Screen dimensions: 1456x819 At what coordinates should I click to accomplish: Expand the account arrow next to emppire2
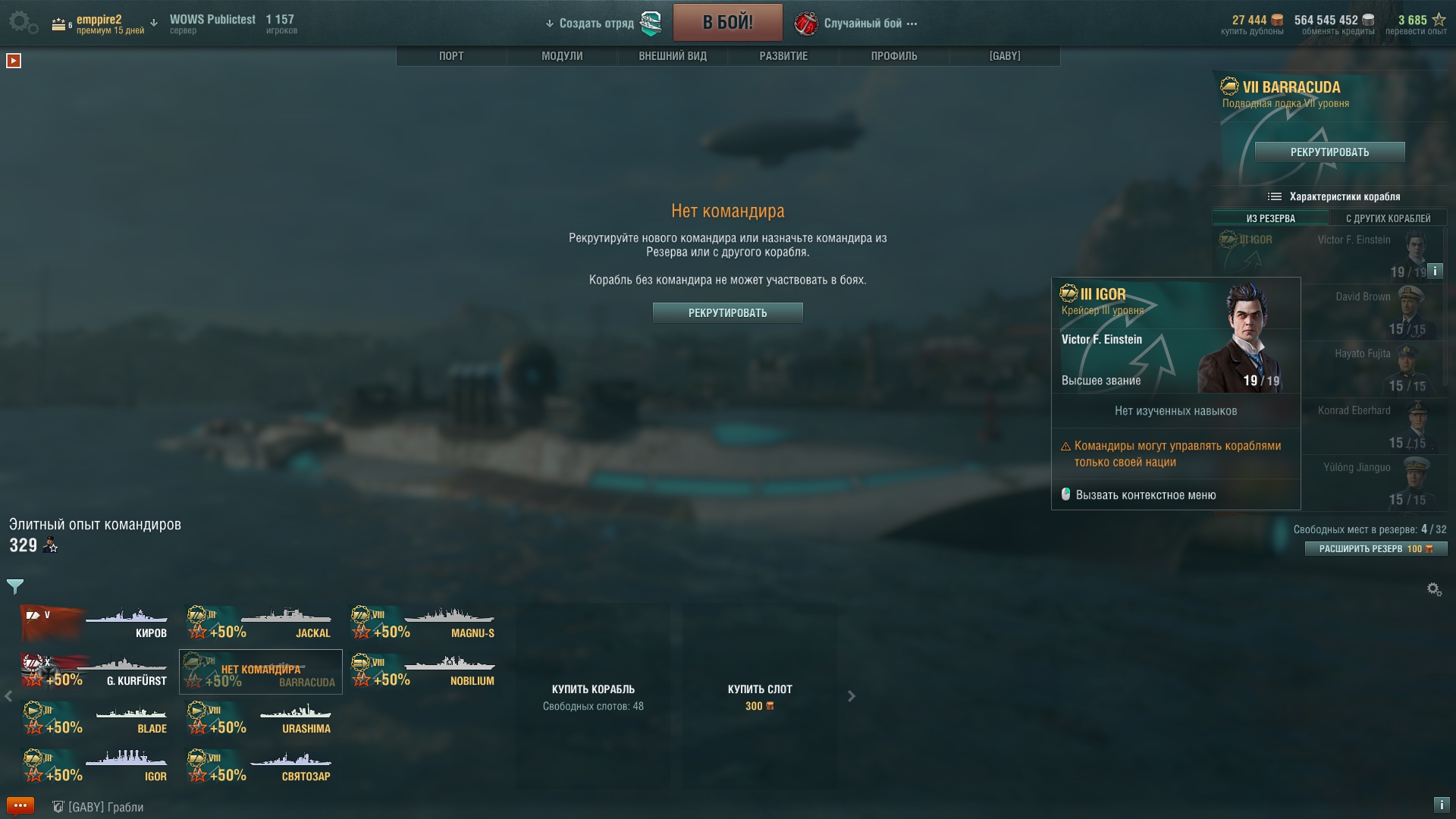(x=154, y=23)
